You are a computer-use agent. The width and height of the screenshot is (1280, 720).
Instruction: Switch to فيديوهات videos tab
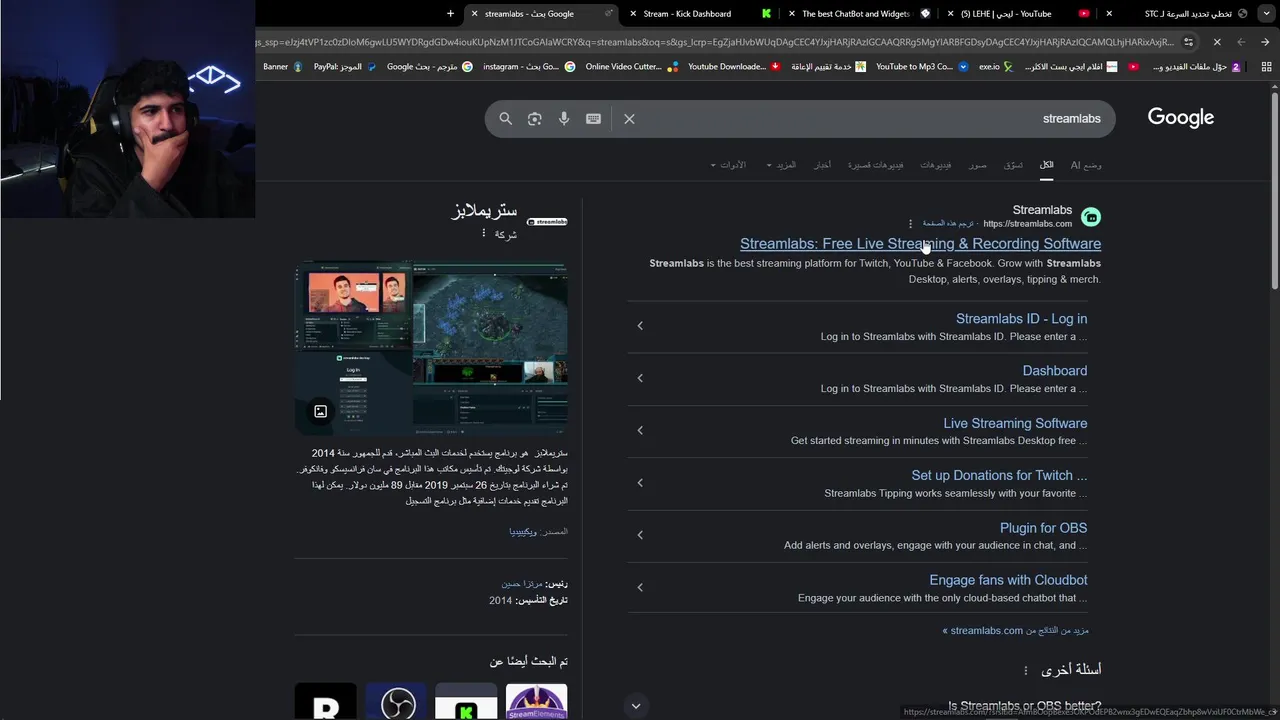[x=936, y=165]
